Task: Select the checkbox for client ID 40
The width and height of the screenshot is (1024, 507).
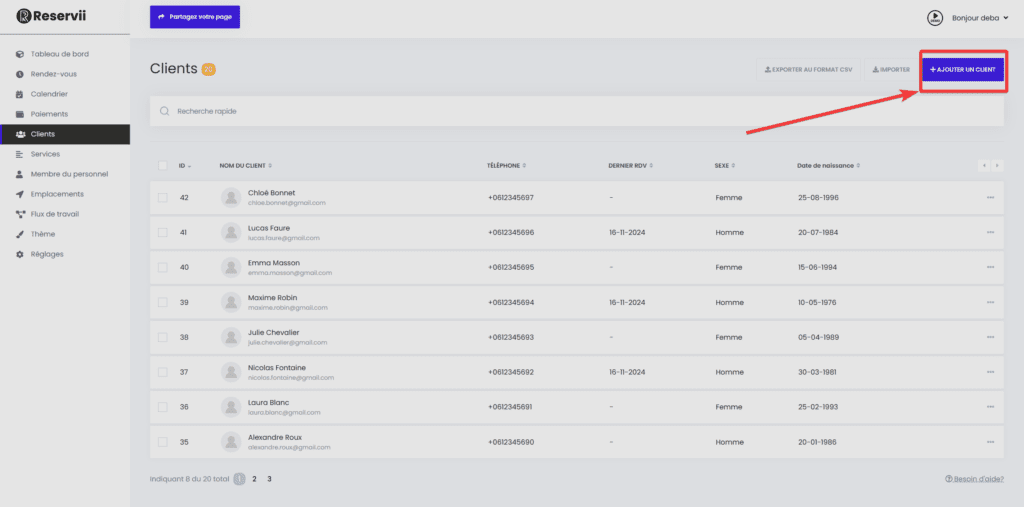Action: tap(163, 267)
